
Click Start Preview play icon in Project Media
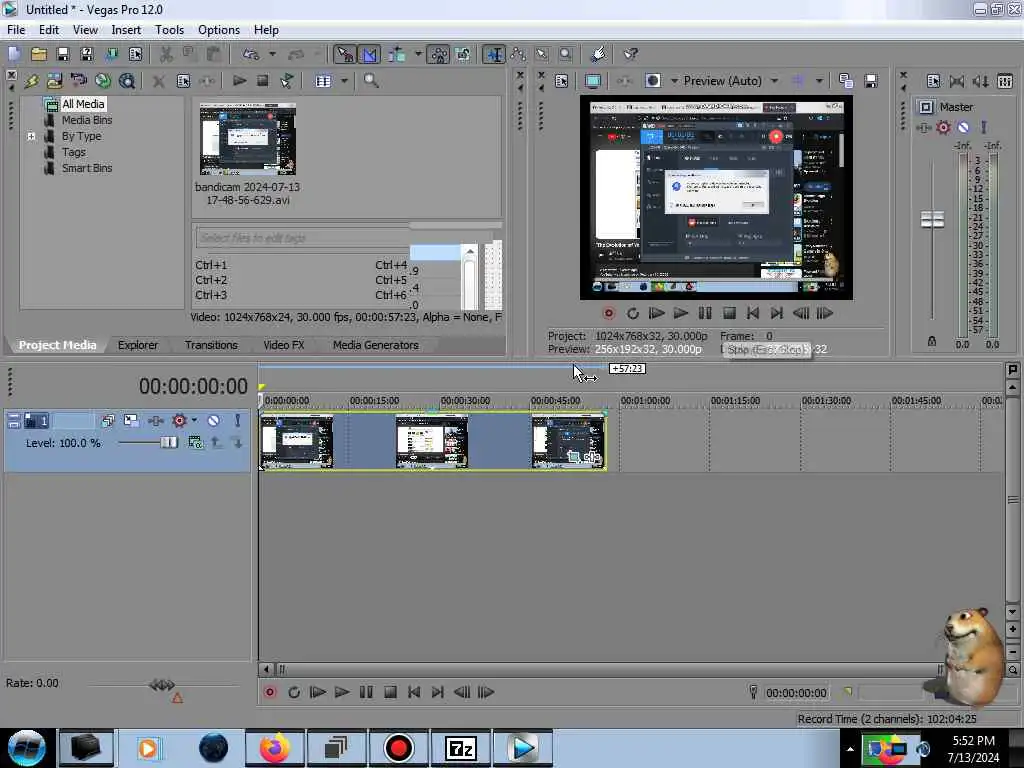(239, 81)
